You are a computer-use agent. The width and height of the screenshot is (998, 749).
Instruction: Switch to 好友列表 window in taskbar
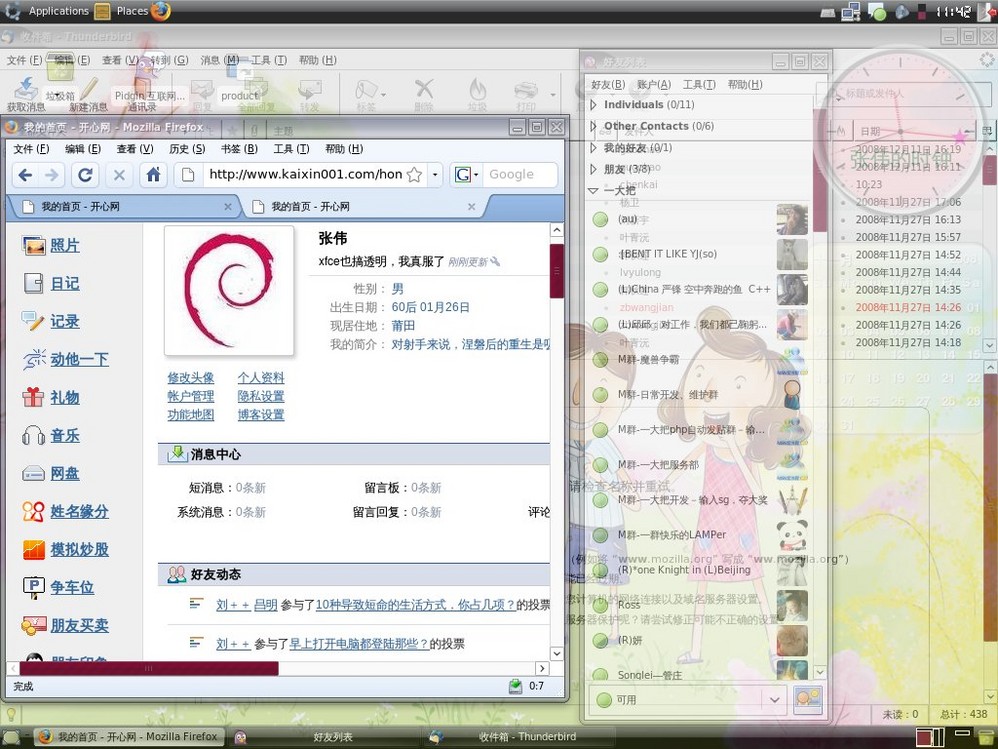(325, 736)
